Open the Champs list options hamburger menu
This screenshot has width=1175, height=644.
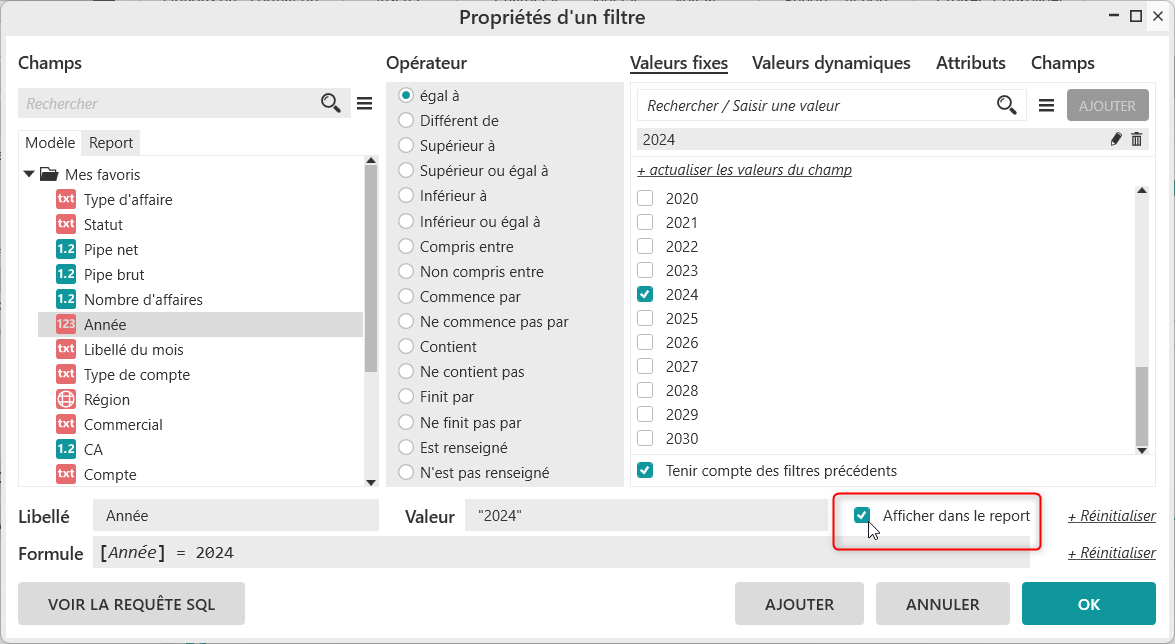(x=365, y=103)
